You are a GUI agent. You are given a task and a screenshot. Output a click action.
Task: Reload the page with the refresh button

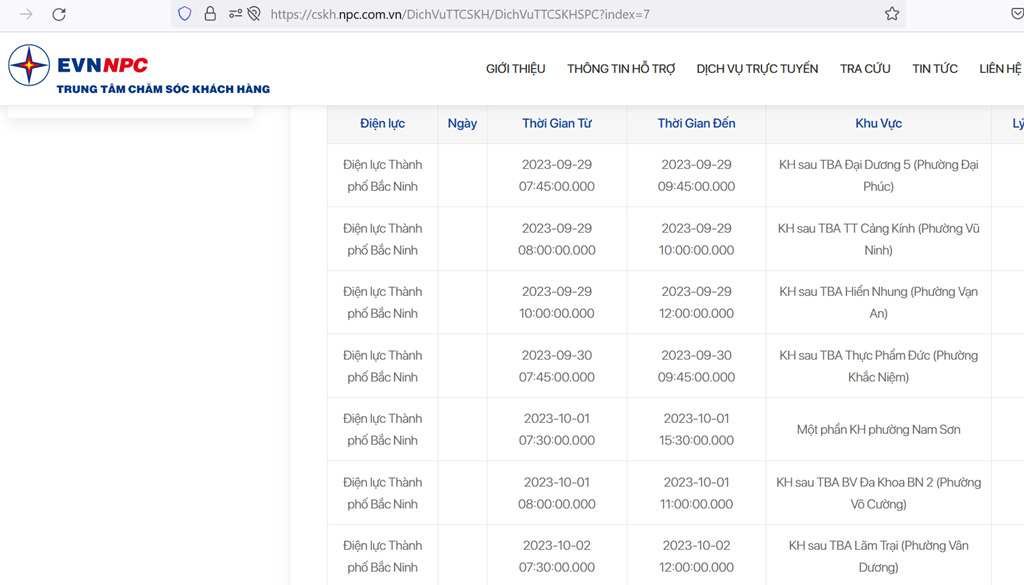(59, 14)
